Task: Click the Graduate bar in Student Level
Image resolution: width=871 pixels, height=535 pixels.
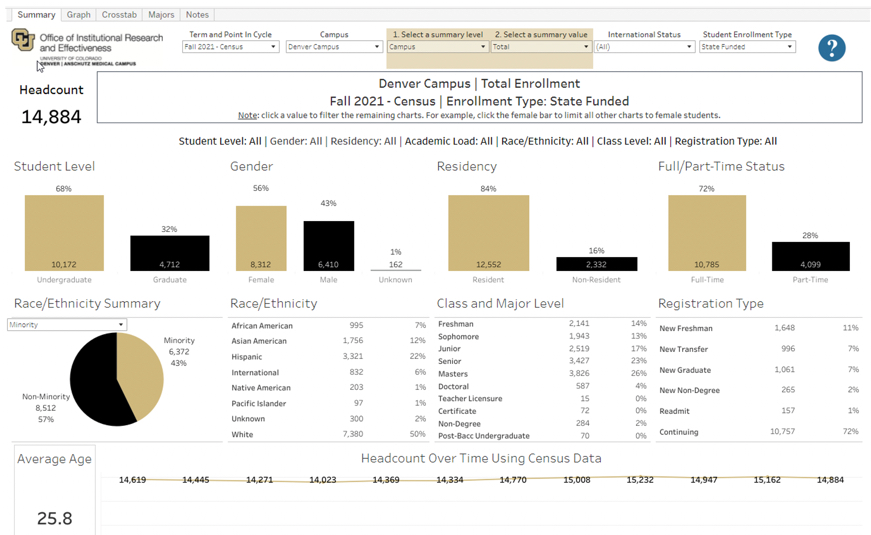Action: tap(170, 253)
